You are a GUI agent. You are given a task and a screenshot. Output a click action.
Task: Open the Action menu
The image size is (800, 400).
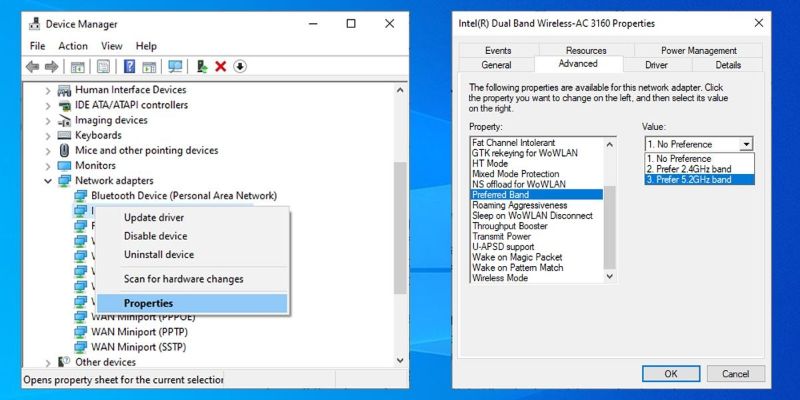73,46
